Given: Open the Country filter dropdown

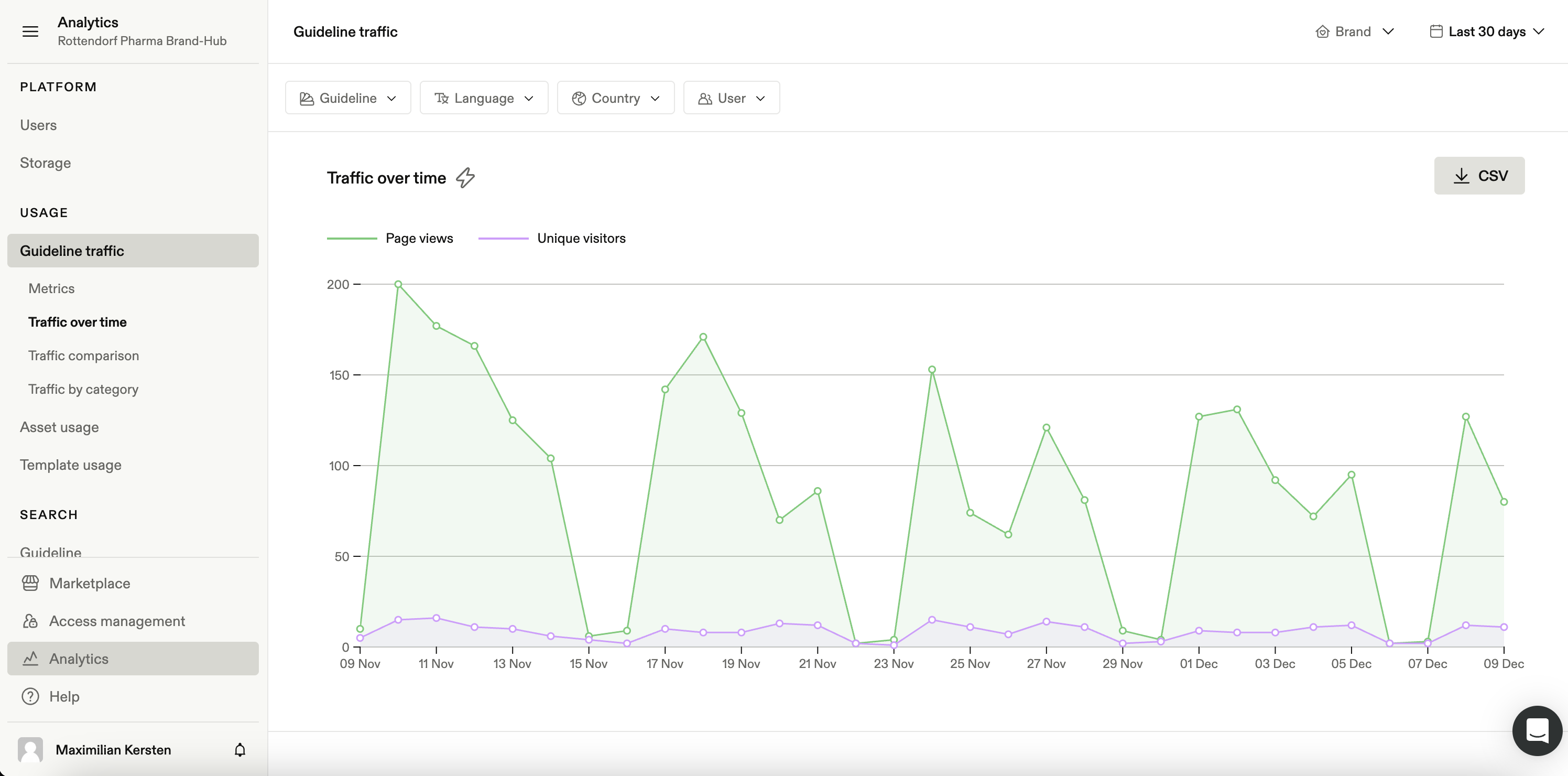Looking at the screenshot, I should (x=615, y=98).
